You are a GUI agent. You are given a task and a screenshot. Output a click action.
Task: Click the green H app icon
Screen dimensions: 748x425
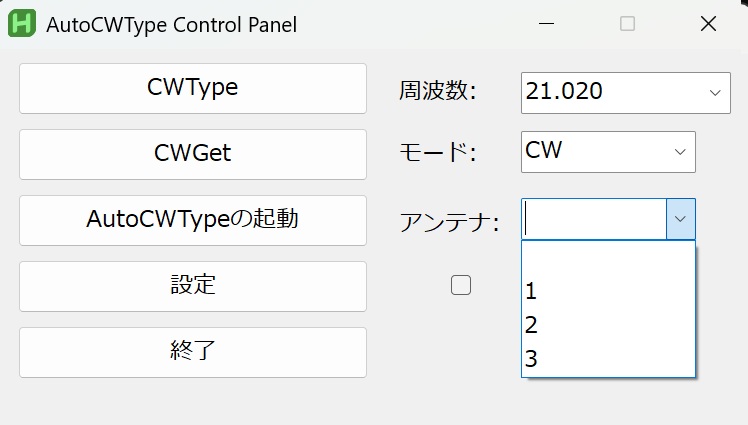click(22, 23)
